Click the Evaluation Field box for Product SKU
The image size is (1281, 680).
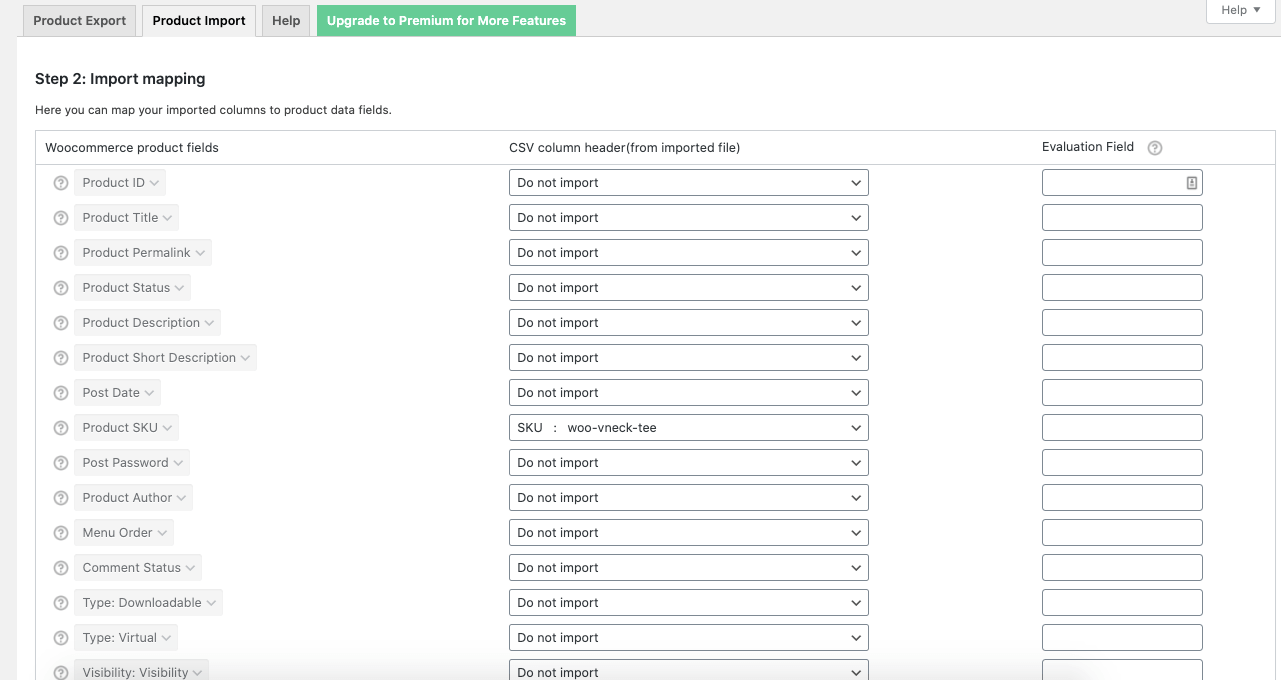coord(1121,427)
